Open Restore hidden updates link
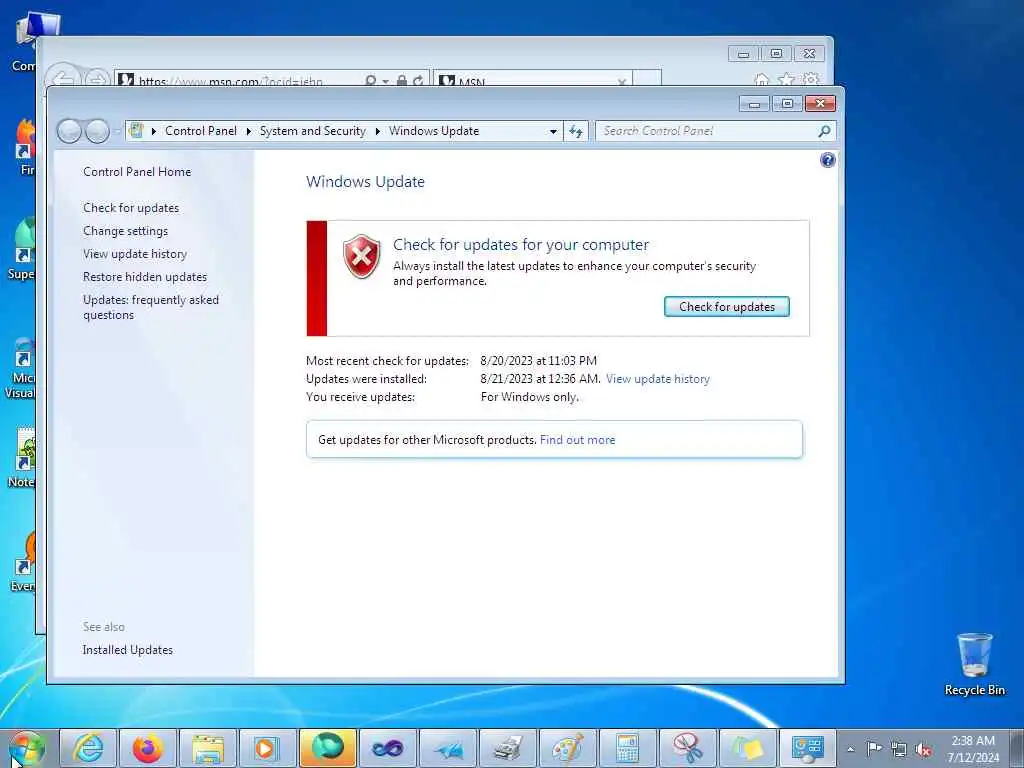This screenshot has height=768, width=1024. (x=144, y=276)
